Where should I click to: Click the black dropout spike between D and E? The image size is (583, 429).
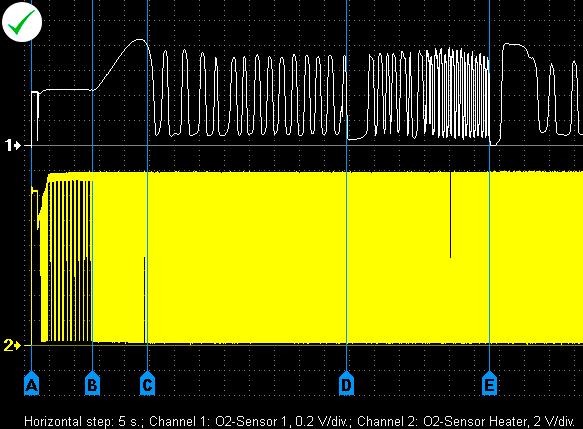point(450,214)
